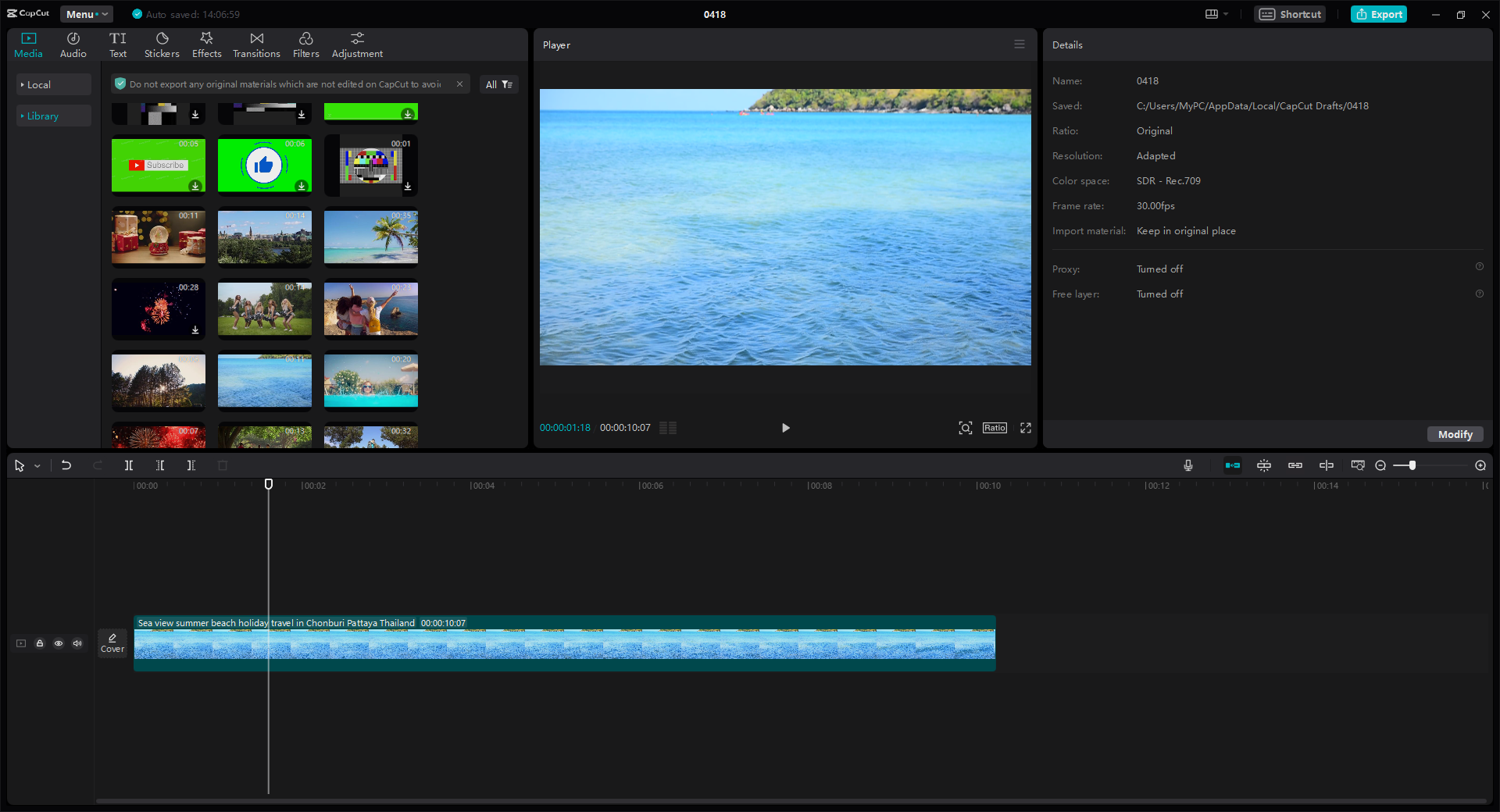This screenshot has height=812, width=1500.
Task: Open the Menu dropdown
Action: pos(86,14)
